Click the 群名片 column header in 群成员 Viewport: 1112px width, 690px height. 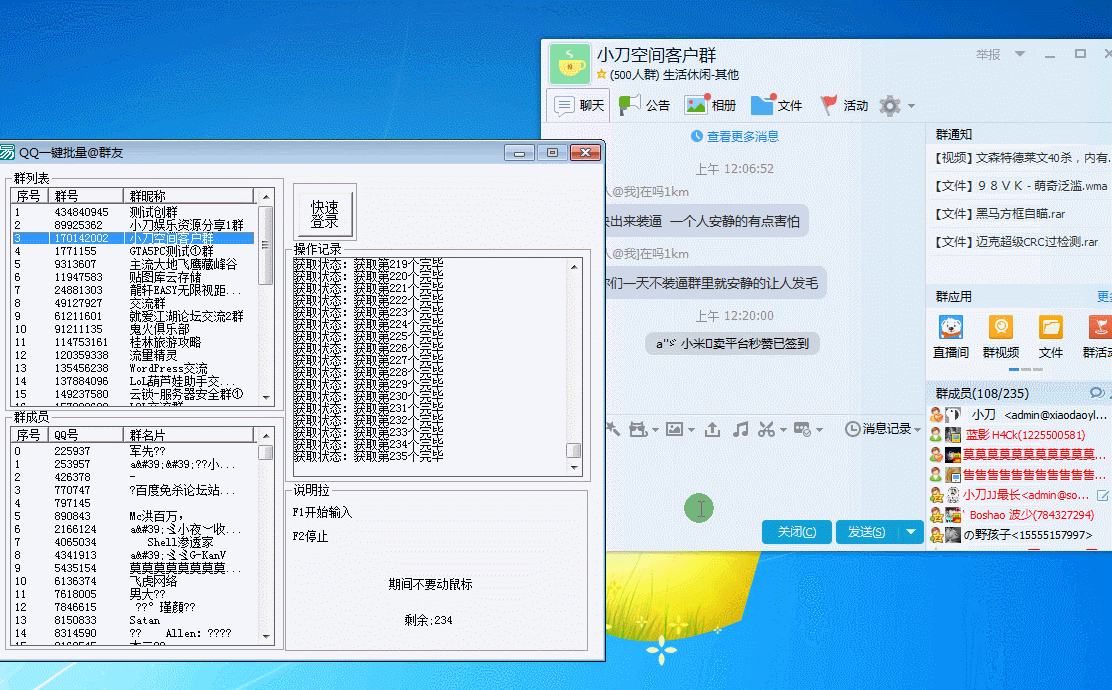pos(189,435)
